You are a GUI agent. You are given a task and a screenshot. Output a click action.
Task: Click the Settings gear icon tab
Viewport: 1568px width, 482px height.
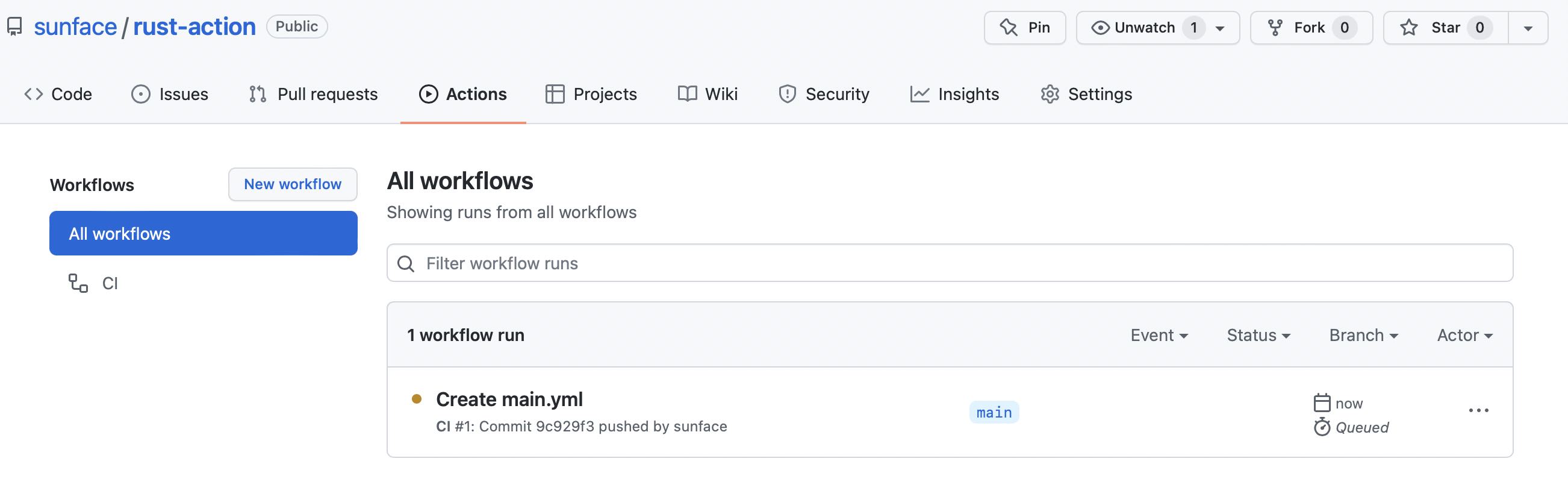[x=1050, y=94]
